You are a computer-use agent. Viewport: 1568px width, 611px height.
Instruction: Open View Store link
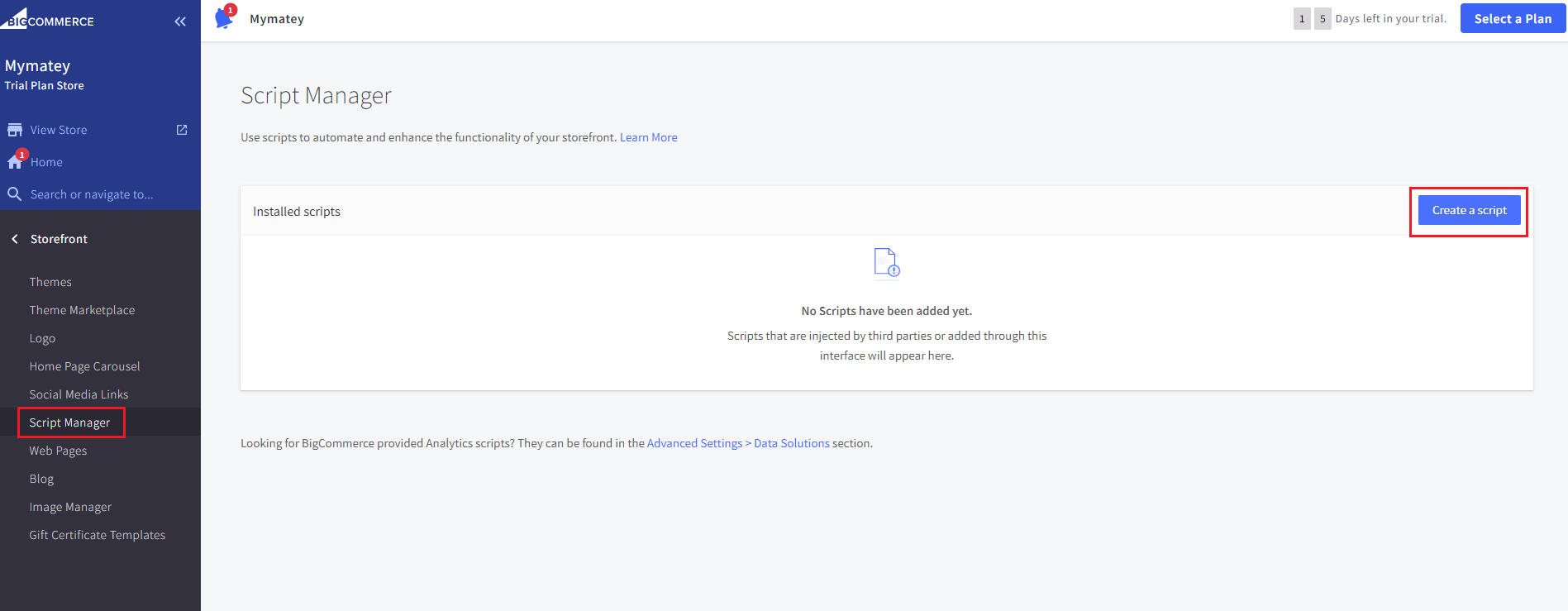pos(59,130)
